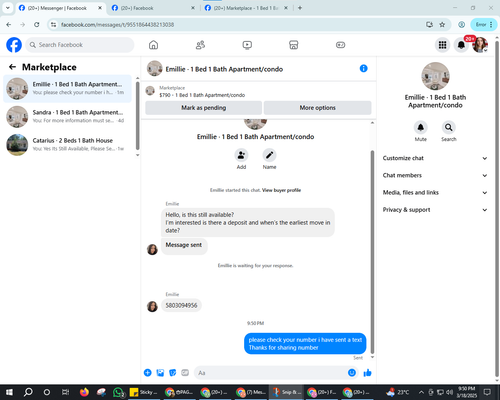Expand Media, files and links section
Image resolution: width=500 pixels, height=400 pixels.
coord(435,192)
